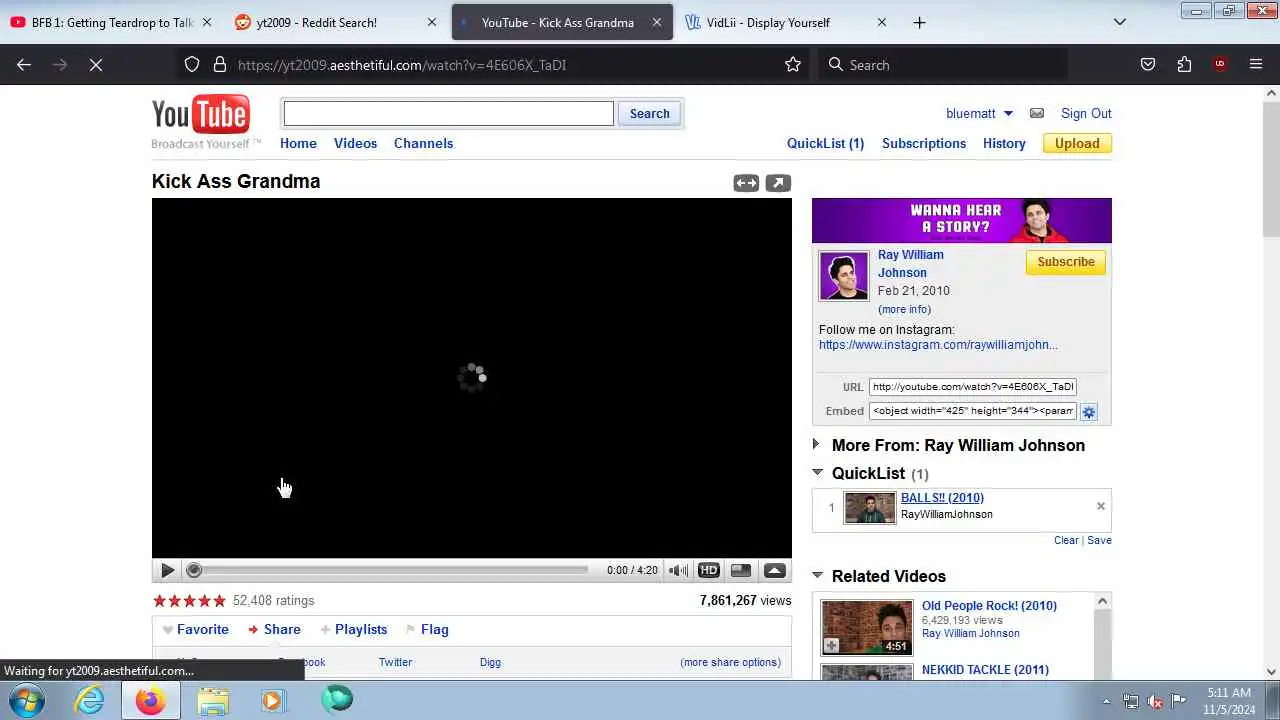Click the volume icon in the system tray
1280x720 pixels.
1155,701
